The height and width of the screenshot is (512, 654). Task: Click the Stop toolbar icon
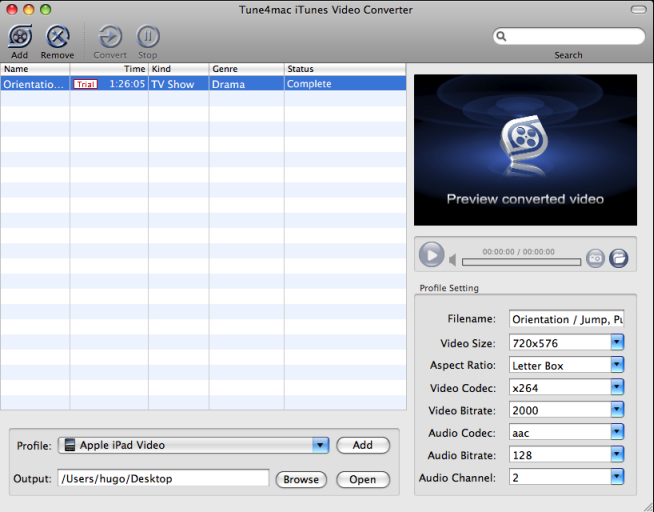(148, 37)
